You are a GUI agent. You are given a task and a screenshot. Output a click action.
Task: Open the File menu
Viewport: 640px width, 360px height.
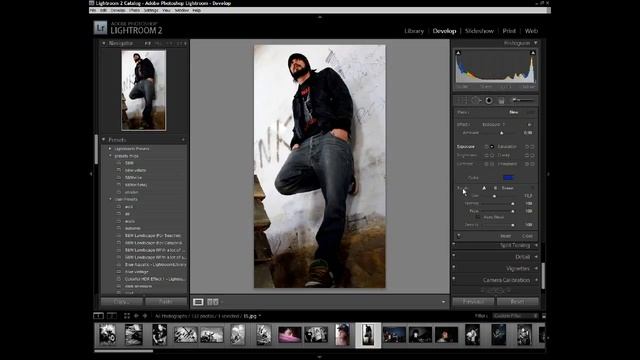93,10
